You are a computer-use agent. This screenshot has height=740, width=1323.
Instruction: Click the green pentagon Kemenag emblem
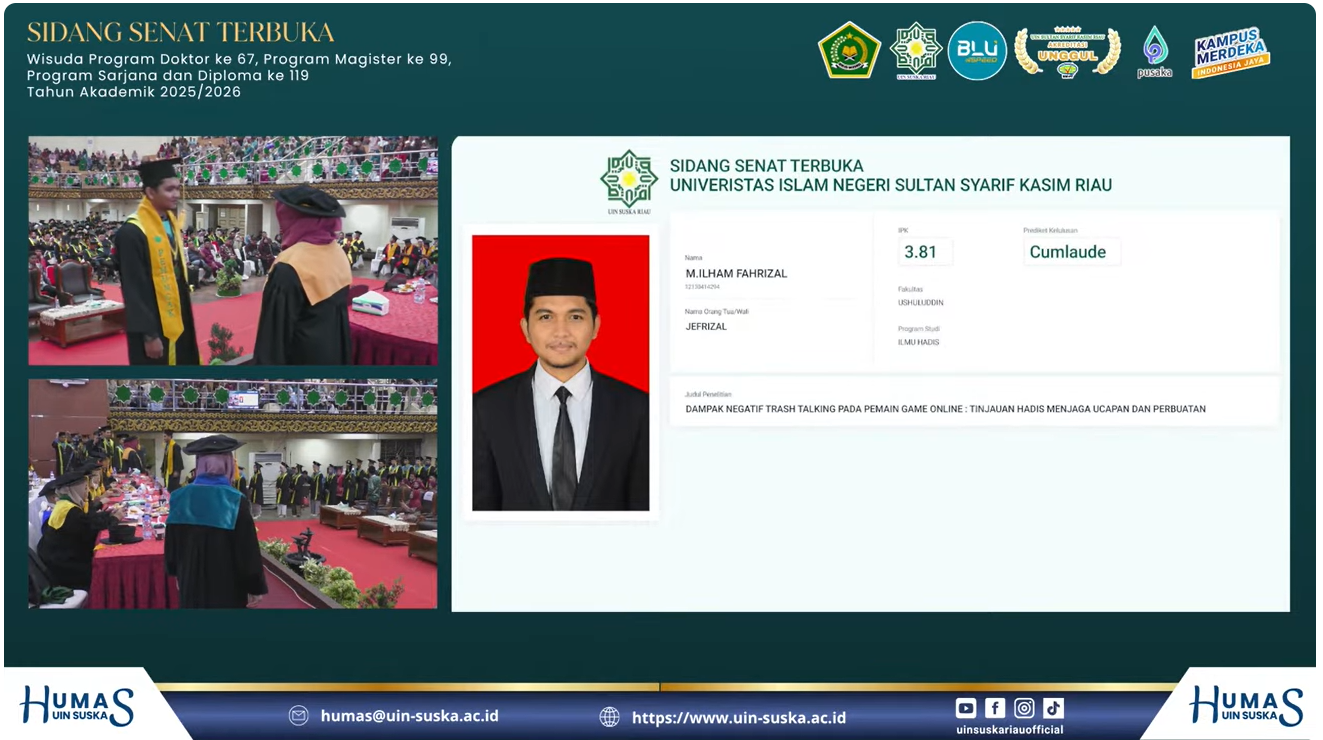pyautogui.click(x=849, y=51)
